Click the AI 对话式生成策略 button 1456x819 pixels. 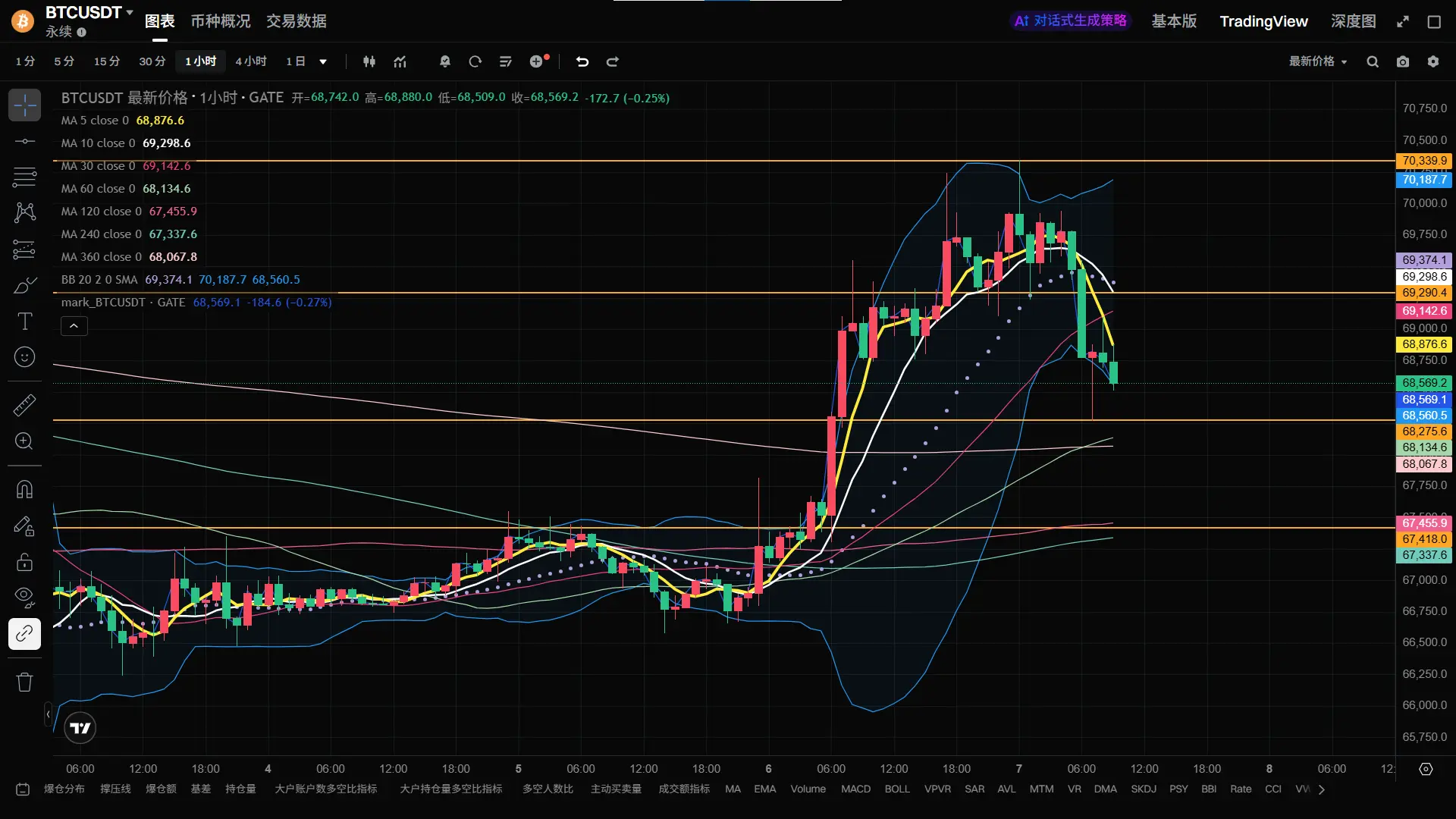[1070, 21]
